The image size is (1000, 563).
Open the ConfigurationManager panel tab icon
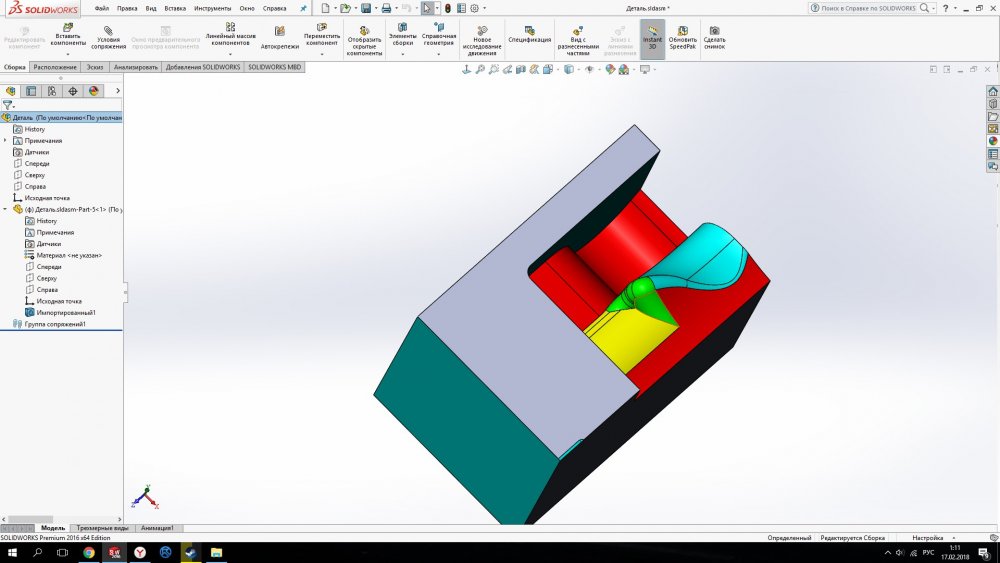[52, 91]
